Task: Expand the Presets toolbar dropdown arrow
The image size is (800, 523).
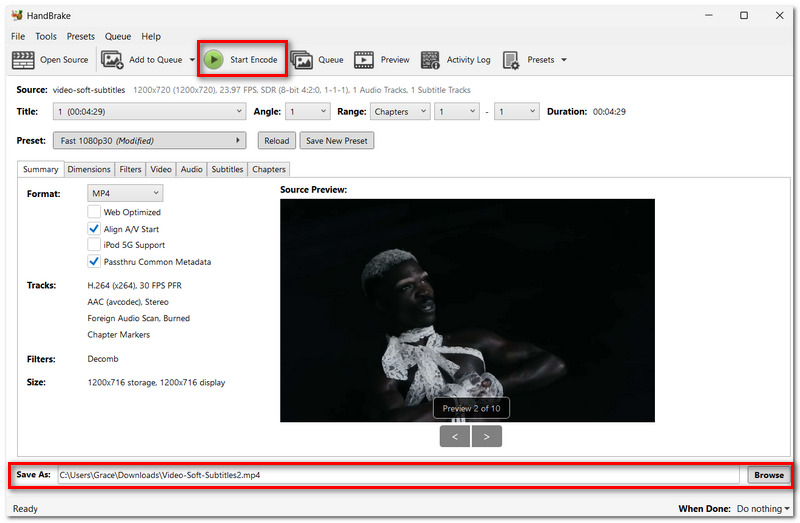Action: pos(564,60)
